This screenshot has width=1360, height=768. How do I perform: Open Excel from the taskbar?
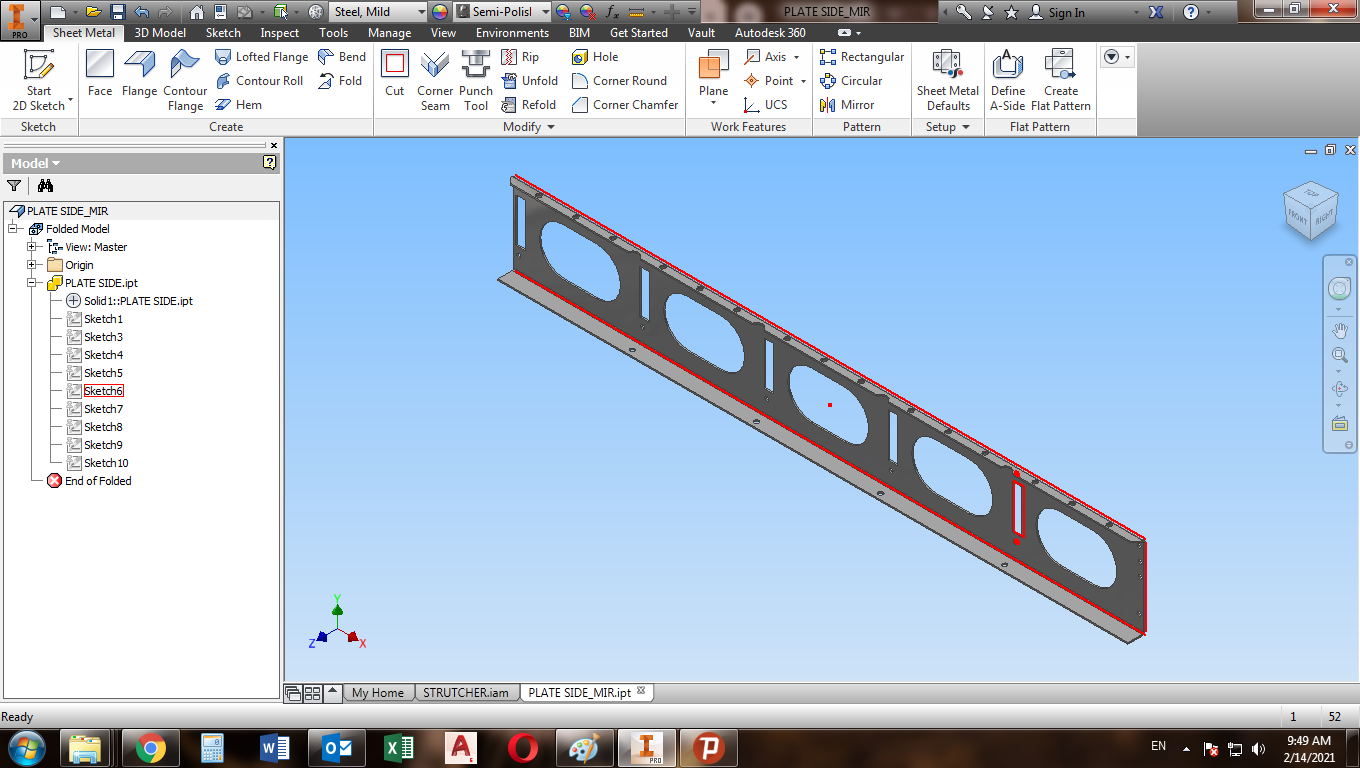point(398,748)
